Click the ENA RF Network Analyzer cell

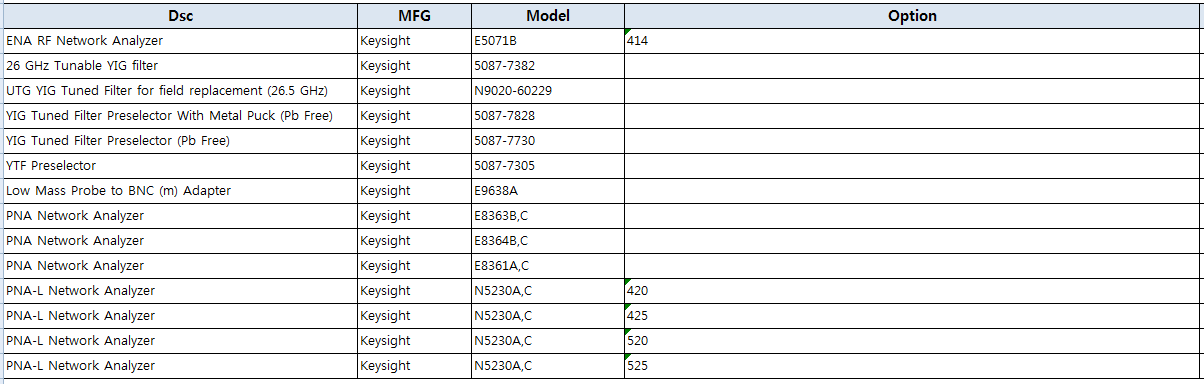pyautogui.click(x=181, y=41)
